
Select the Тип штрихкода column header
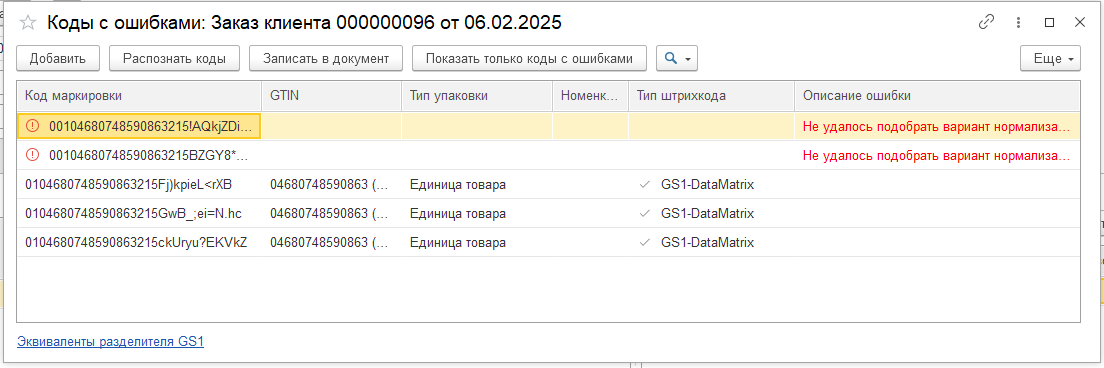[x=711, y=96]
